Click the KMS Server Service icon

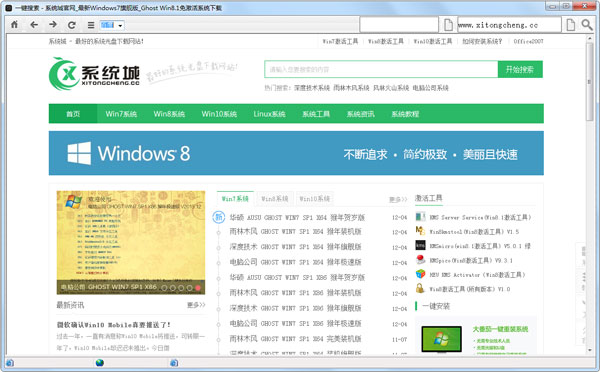[x=421, y=217]
